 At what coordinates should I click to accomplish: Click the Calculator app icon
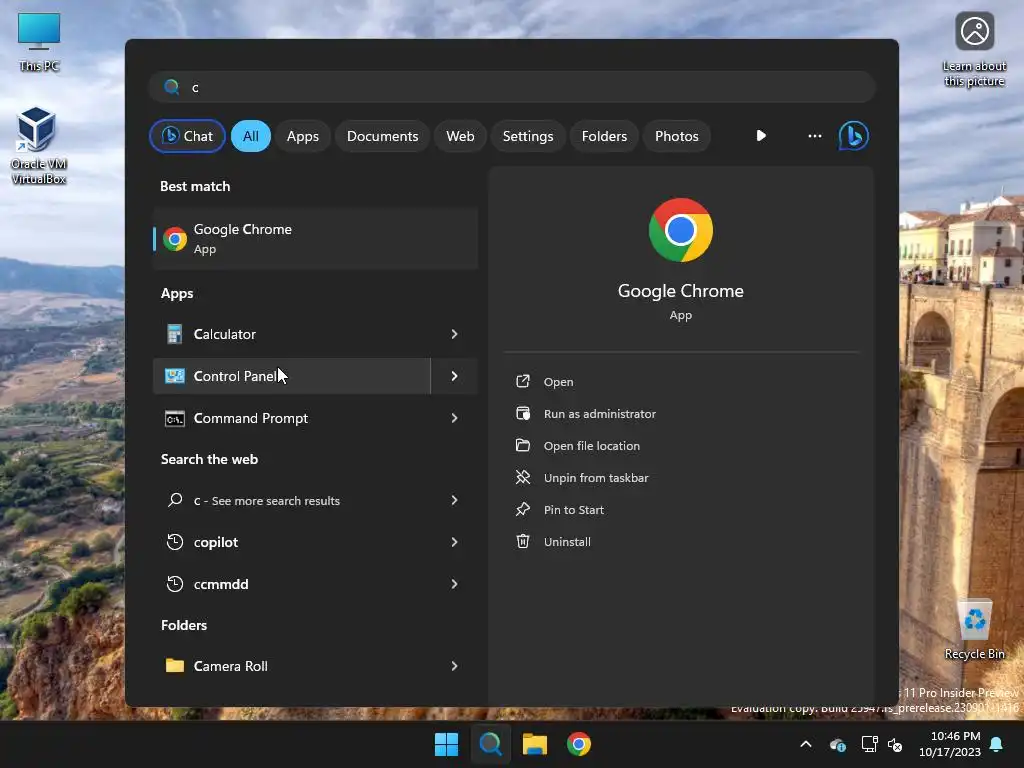click(x=174, y=334)
